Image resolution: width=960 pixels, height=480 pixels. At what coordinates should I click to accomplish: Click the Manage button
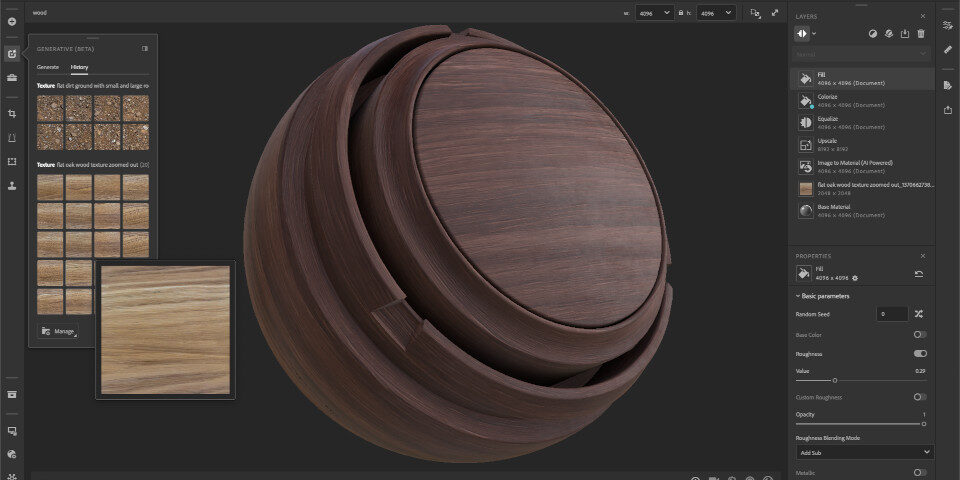58,331
